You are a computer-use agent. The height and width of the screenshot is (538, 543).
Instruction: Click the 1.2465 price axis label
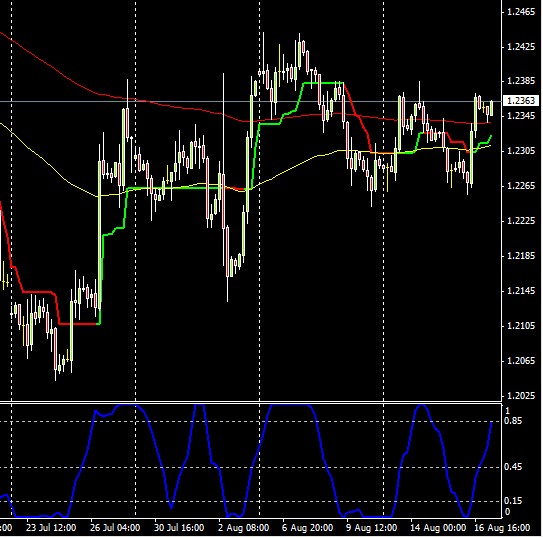521,12
